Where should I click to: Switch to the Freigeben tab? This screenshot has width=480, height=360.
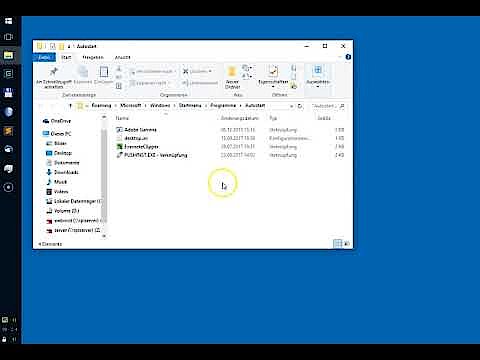pyautogui.click(x=93, y=57)
